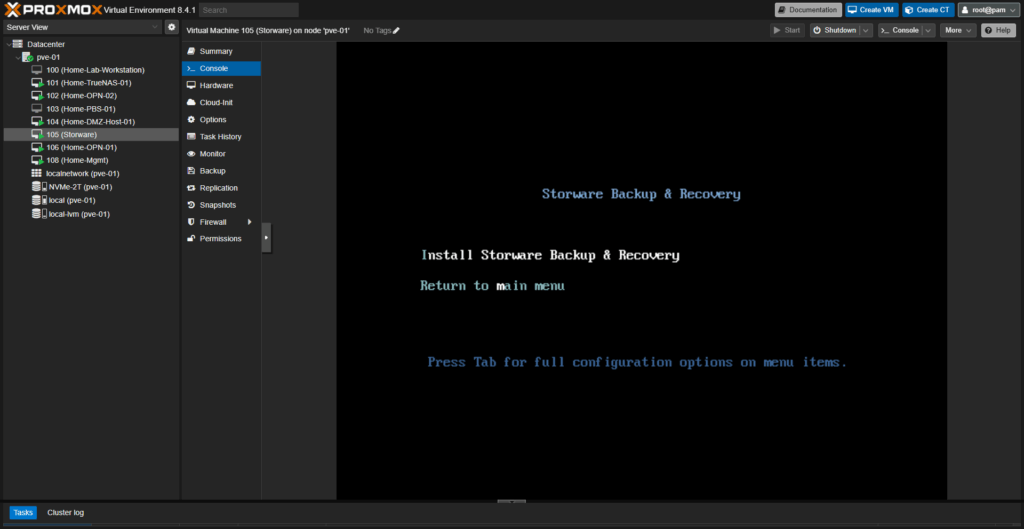Viewport: 1024px width, 529px height.
Task: Open the Shutdown dropdown arrow
Action: pyautogui.click(x=866, y=31)
